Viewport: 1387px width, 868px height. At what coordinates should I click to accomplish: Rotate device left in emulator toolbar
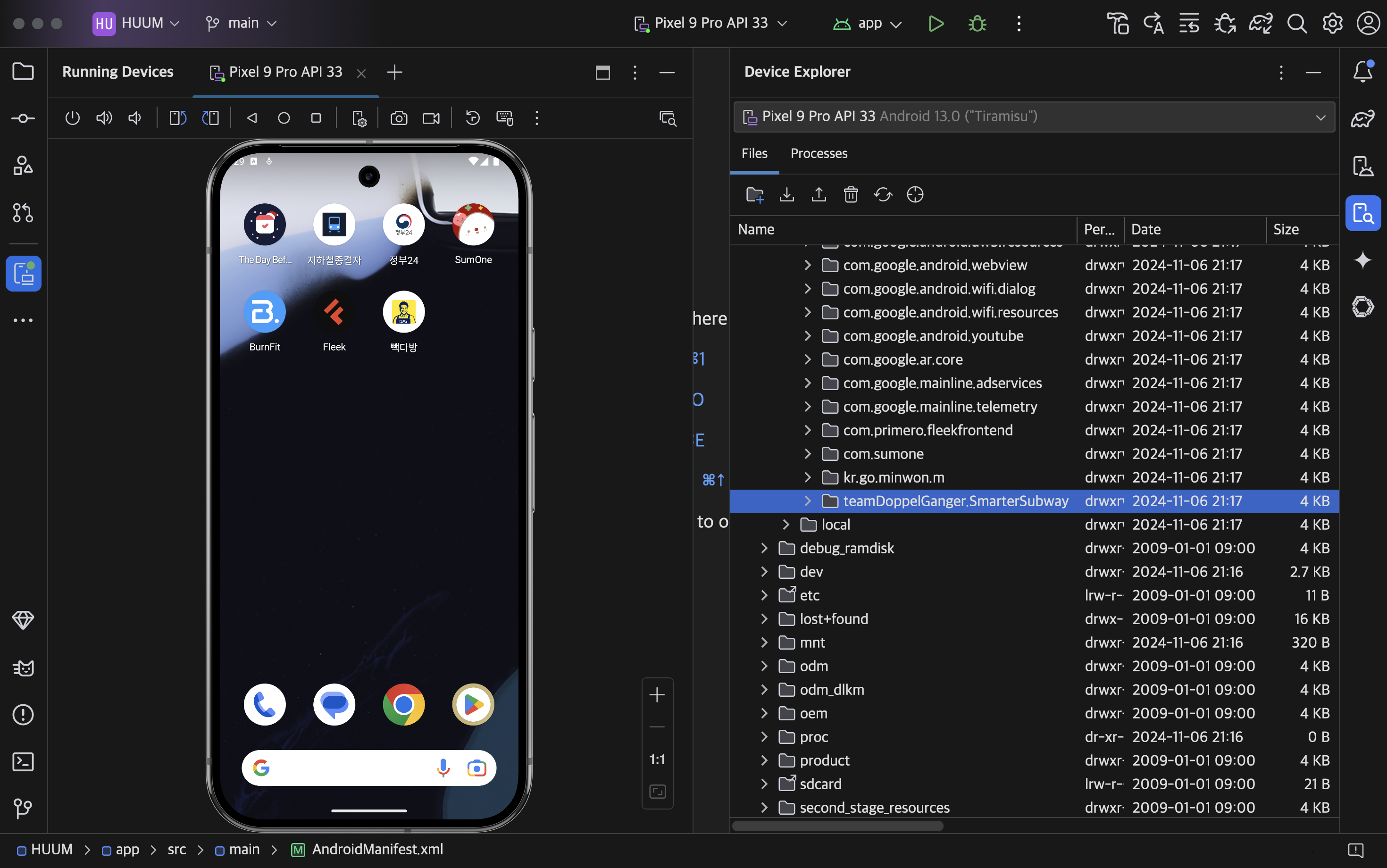click(178, 118)
